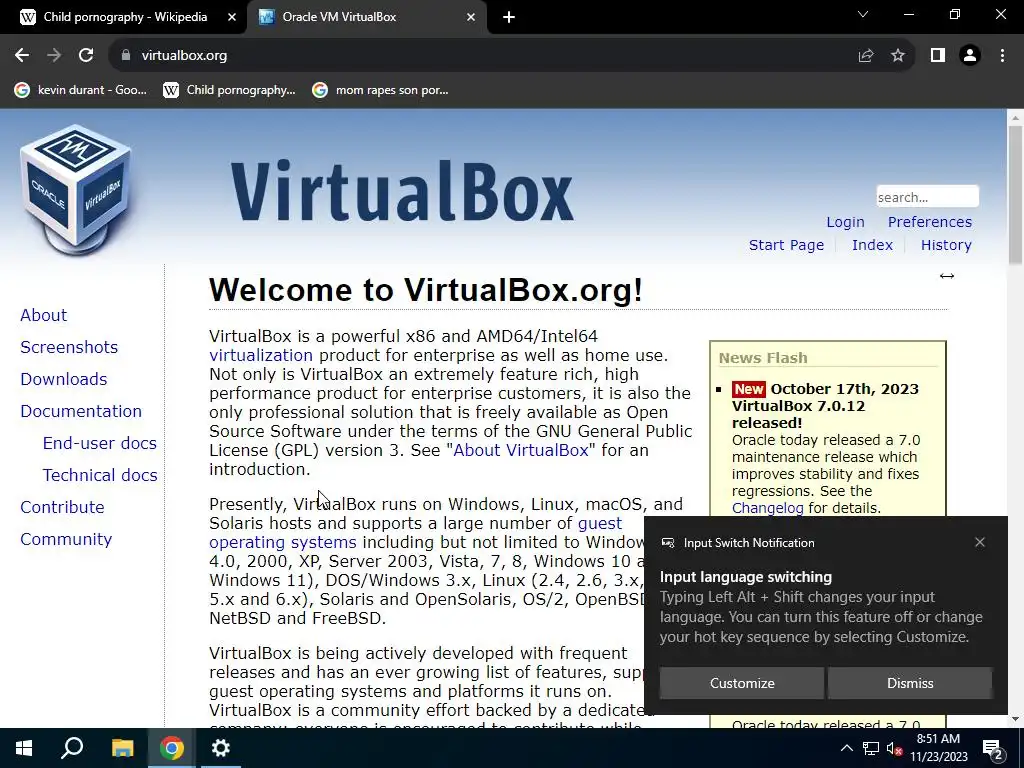Close the Input Switch Notification with X

[x=980, y=542]
